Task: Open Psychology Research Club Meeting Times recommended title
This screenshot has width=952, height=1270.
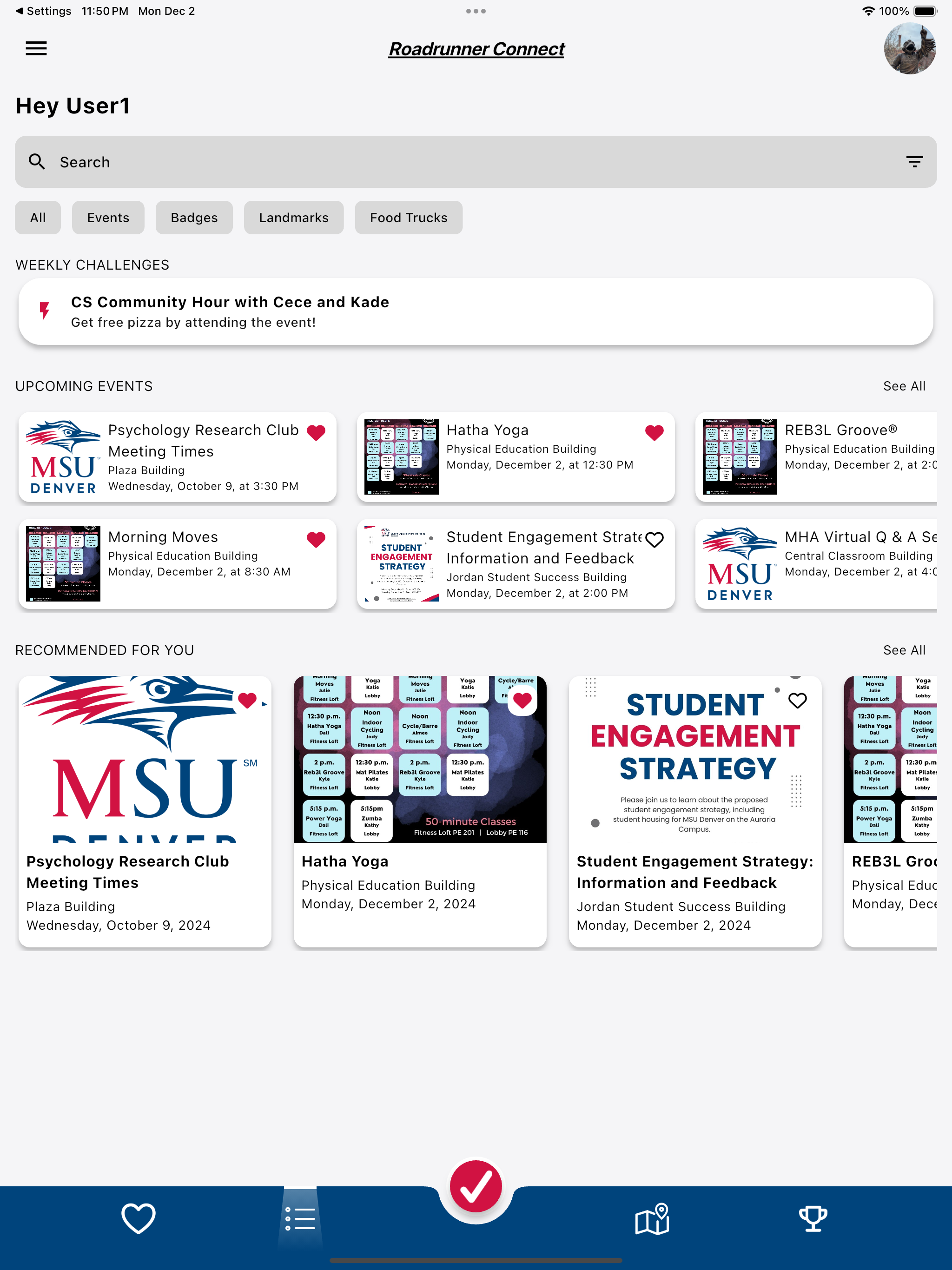Action: pos(127,872)
